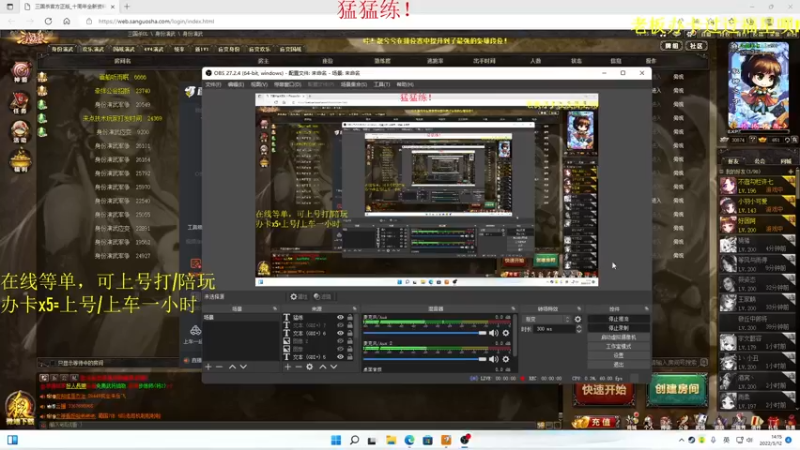The width and height of the screenshot is (800, 450).
Task: Toggle visibility of topmost text source in OBS
Action: coord(340,317)
